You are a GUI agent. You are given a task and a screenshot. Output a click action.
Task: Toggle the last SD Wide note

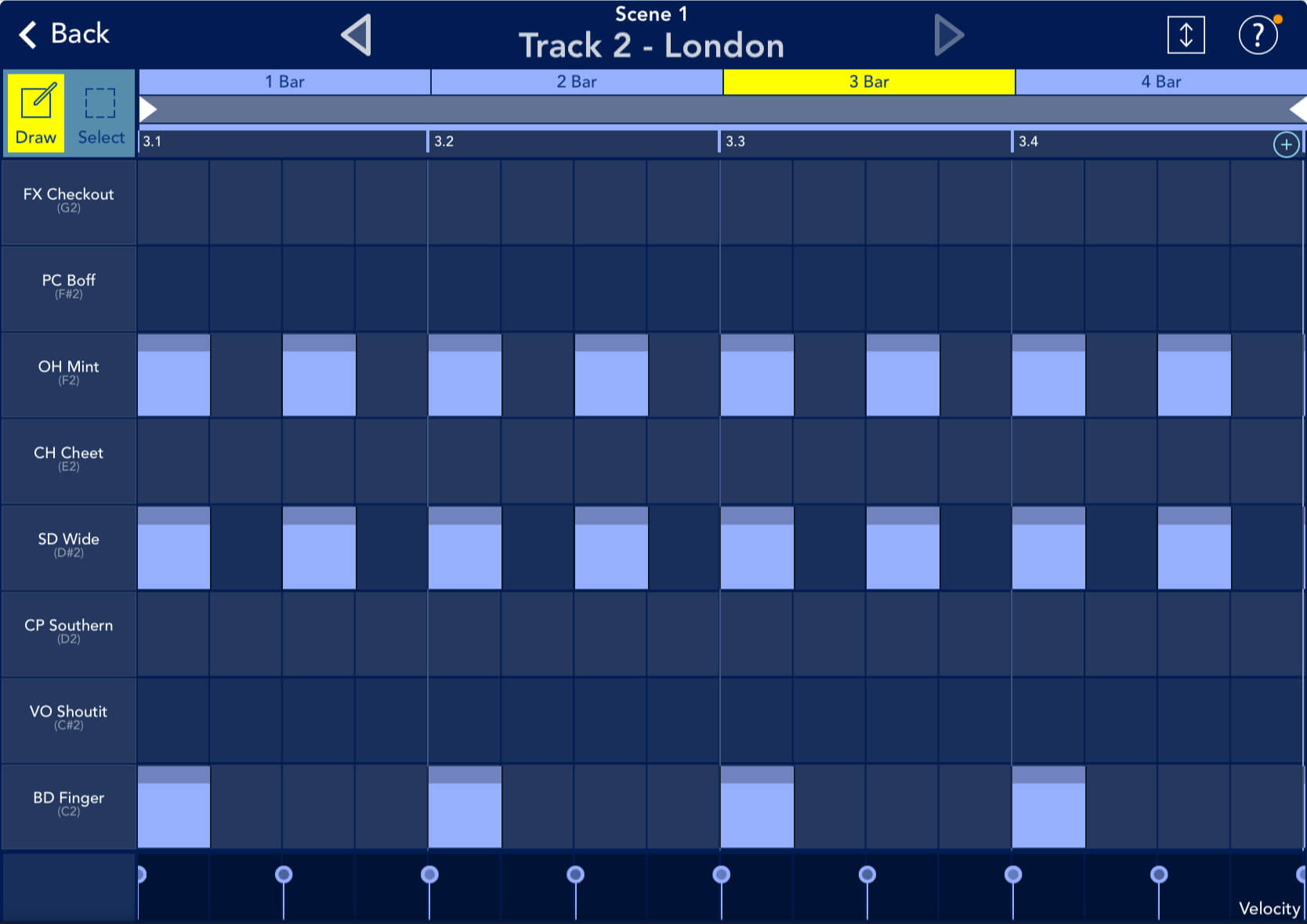[x=1194, y=548]
